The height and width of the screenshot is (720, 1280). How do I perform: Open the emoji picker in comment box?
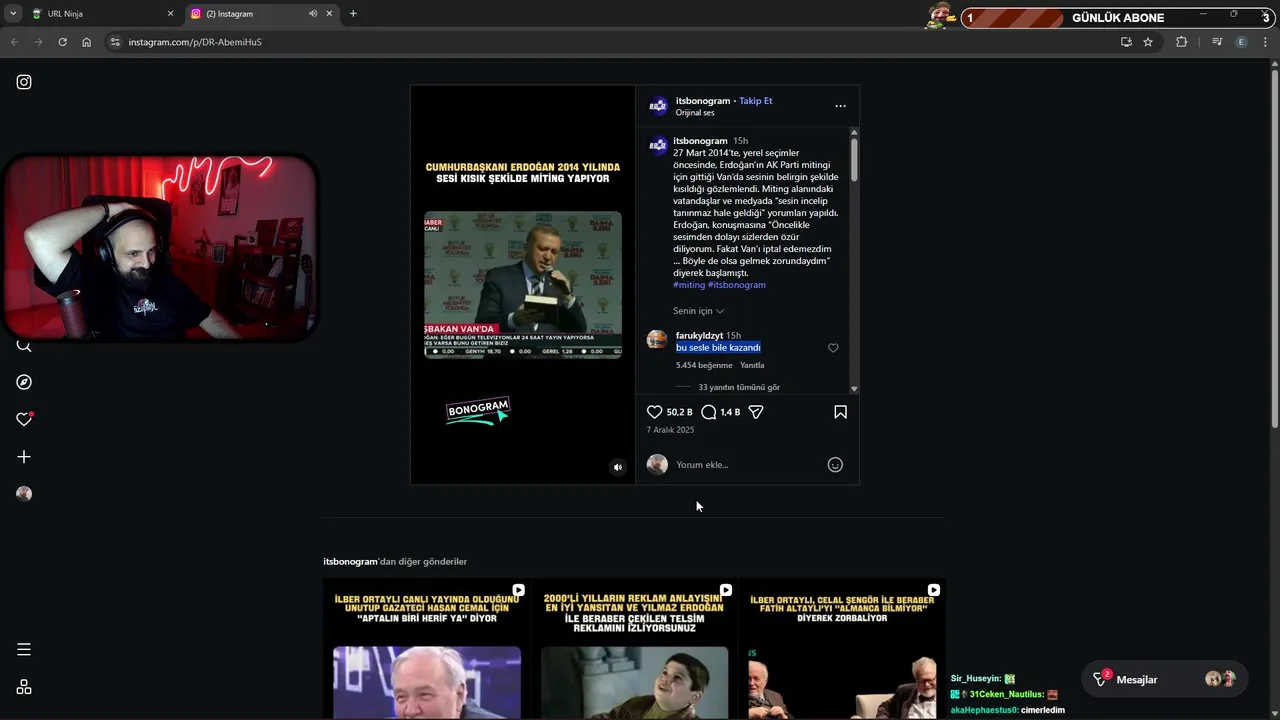click(x=835, y=465)
